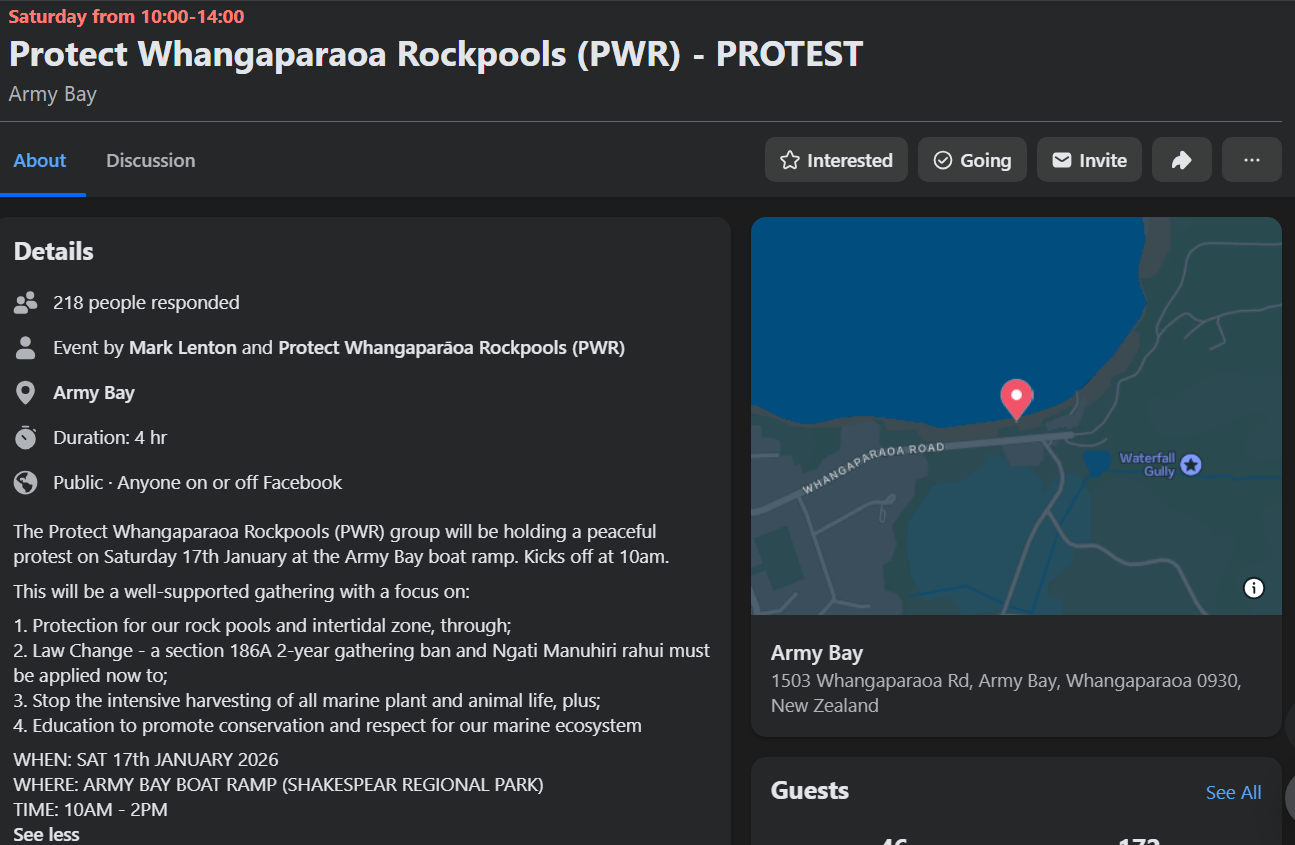The height and width of the screenshot is (845, 1295).
Task: Click the checkmark icon on Going button
Action: [x=942, y=160]
